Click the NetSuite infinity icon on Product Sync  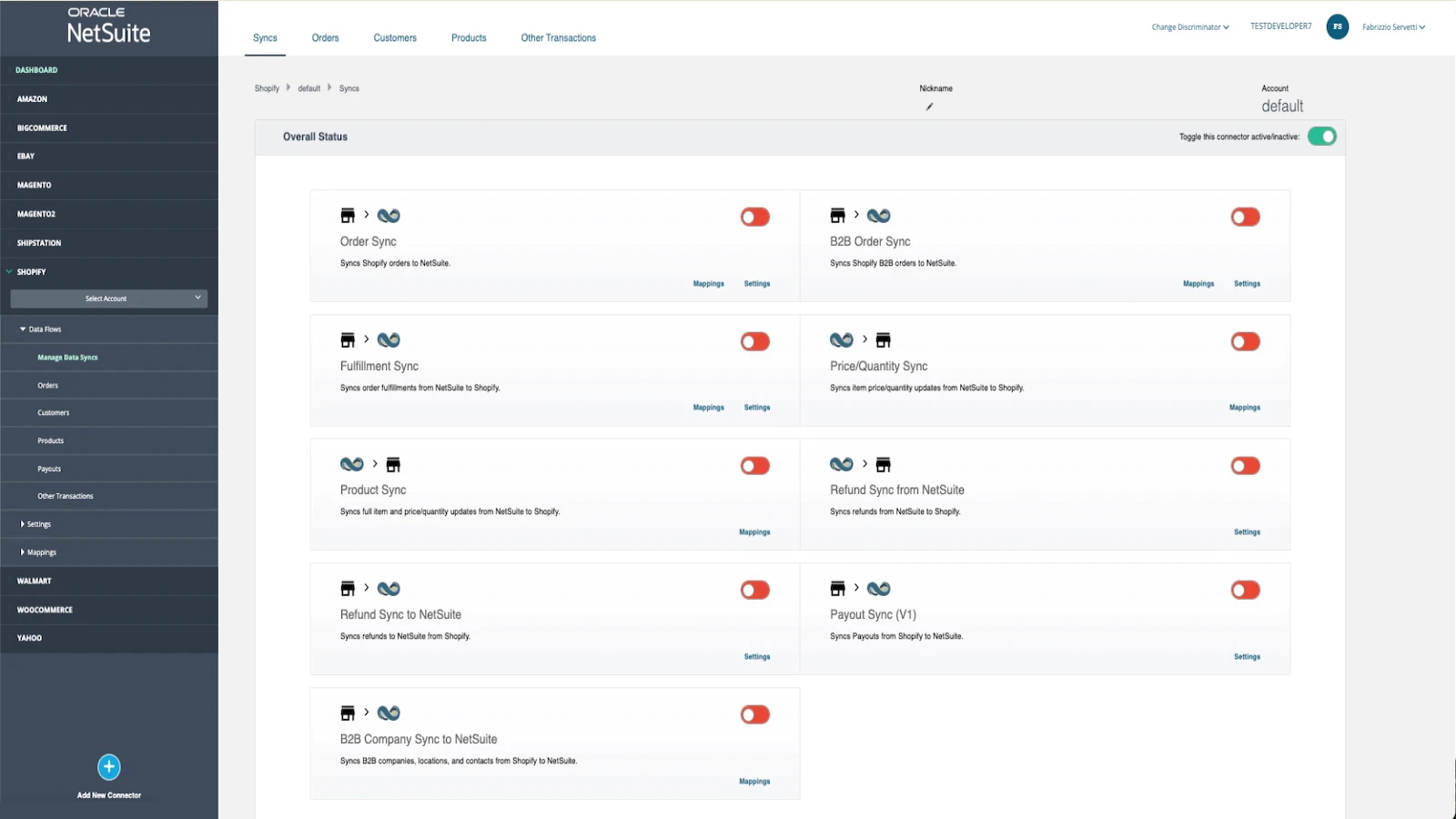[352, 465]
